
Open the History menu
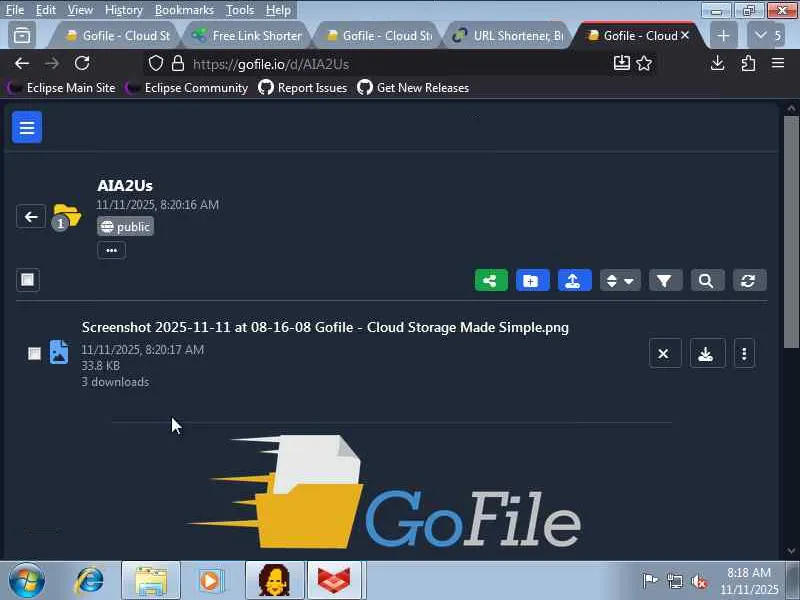coord(123,10)
